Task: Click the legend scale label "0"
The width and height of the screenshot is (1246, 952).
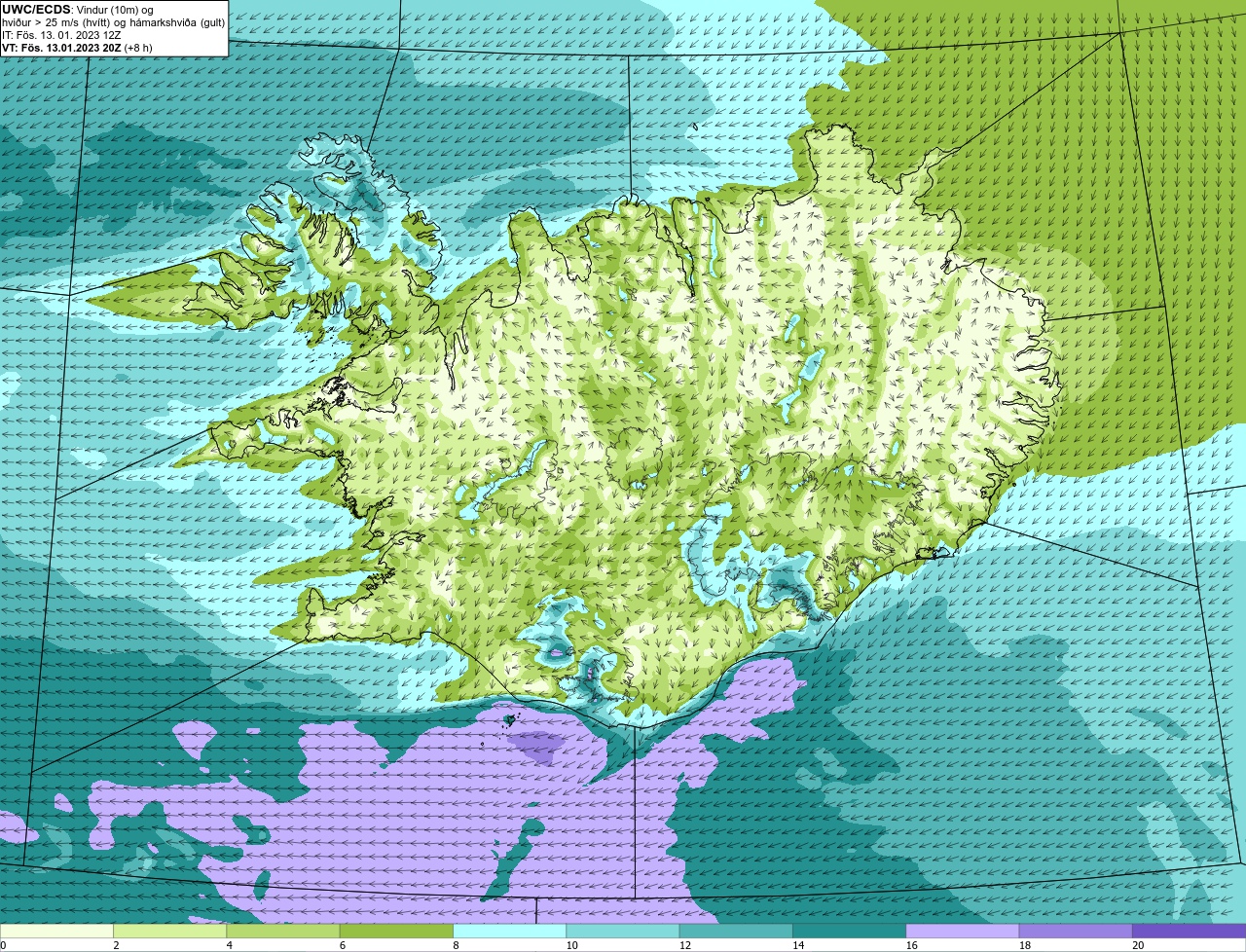Action: point(3,945)
